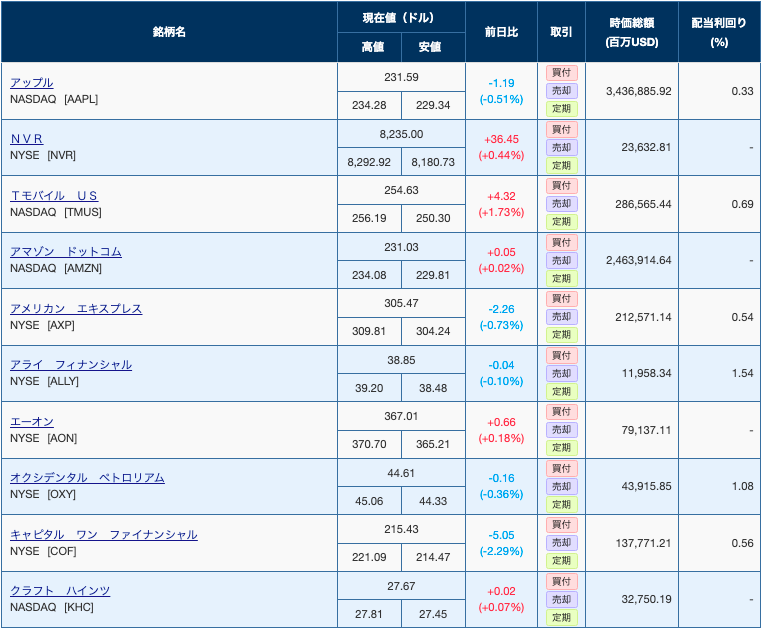Click 買付 button for COF
This screenshot has width=761, height=630.
pyautogui.click(x=562, y=525)
